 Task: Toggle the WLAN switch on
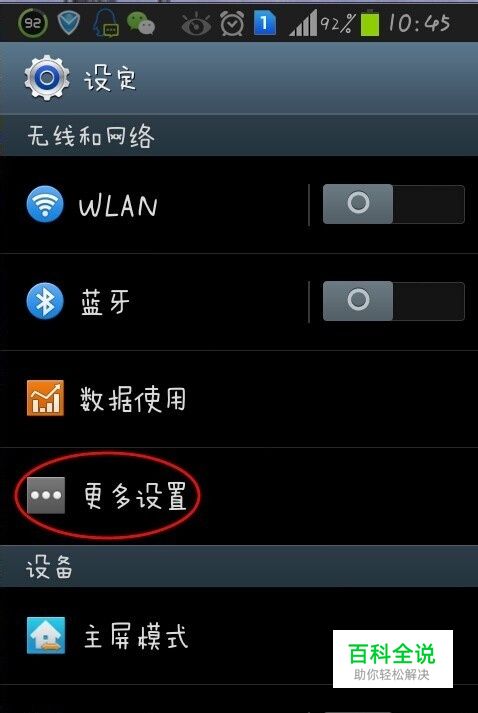[393, 204]
